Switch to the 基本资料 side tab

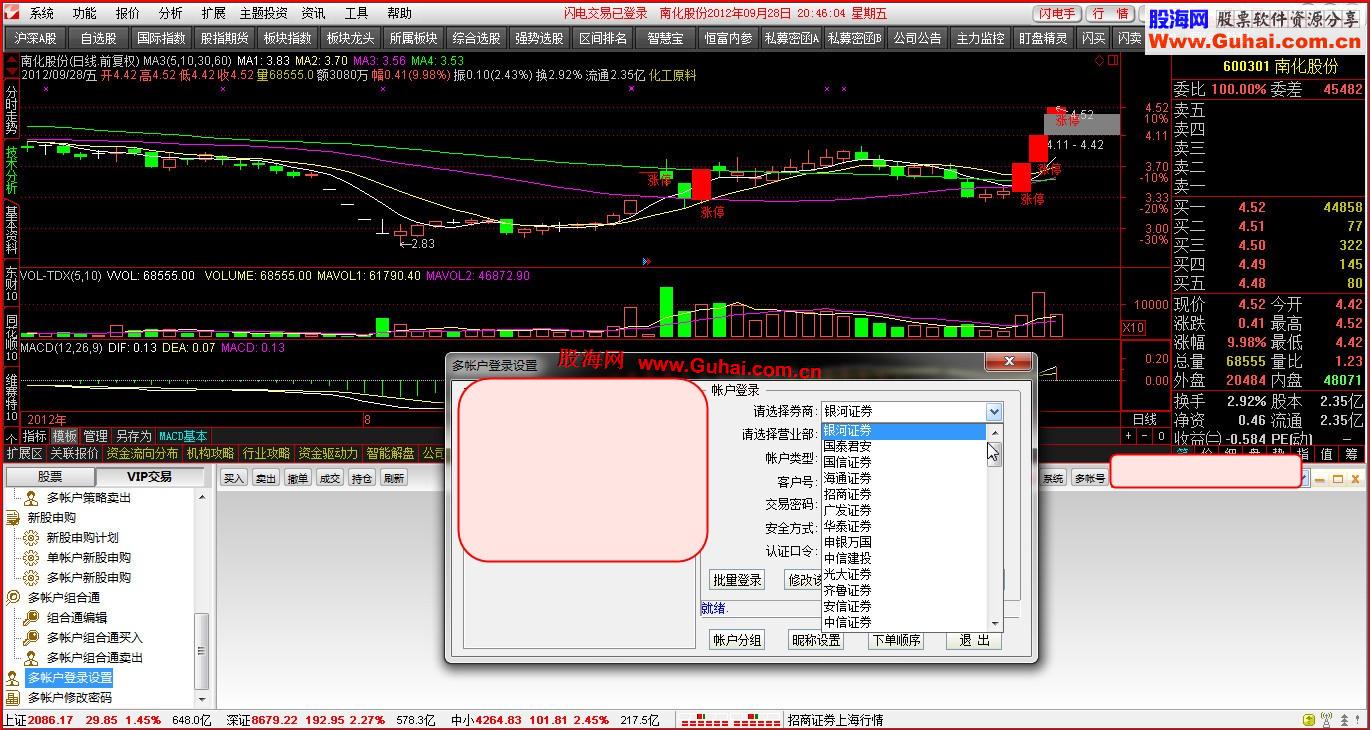click(x=12, y=229)
